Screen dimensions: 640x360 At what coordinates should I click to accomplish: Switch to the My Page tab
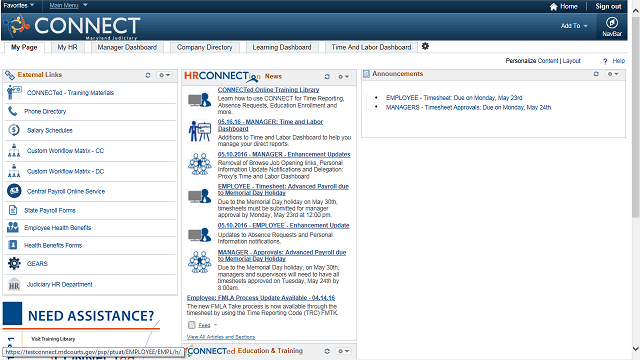tap(24, 47)
